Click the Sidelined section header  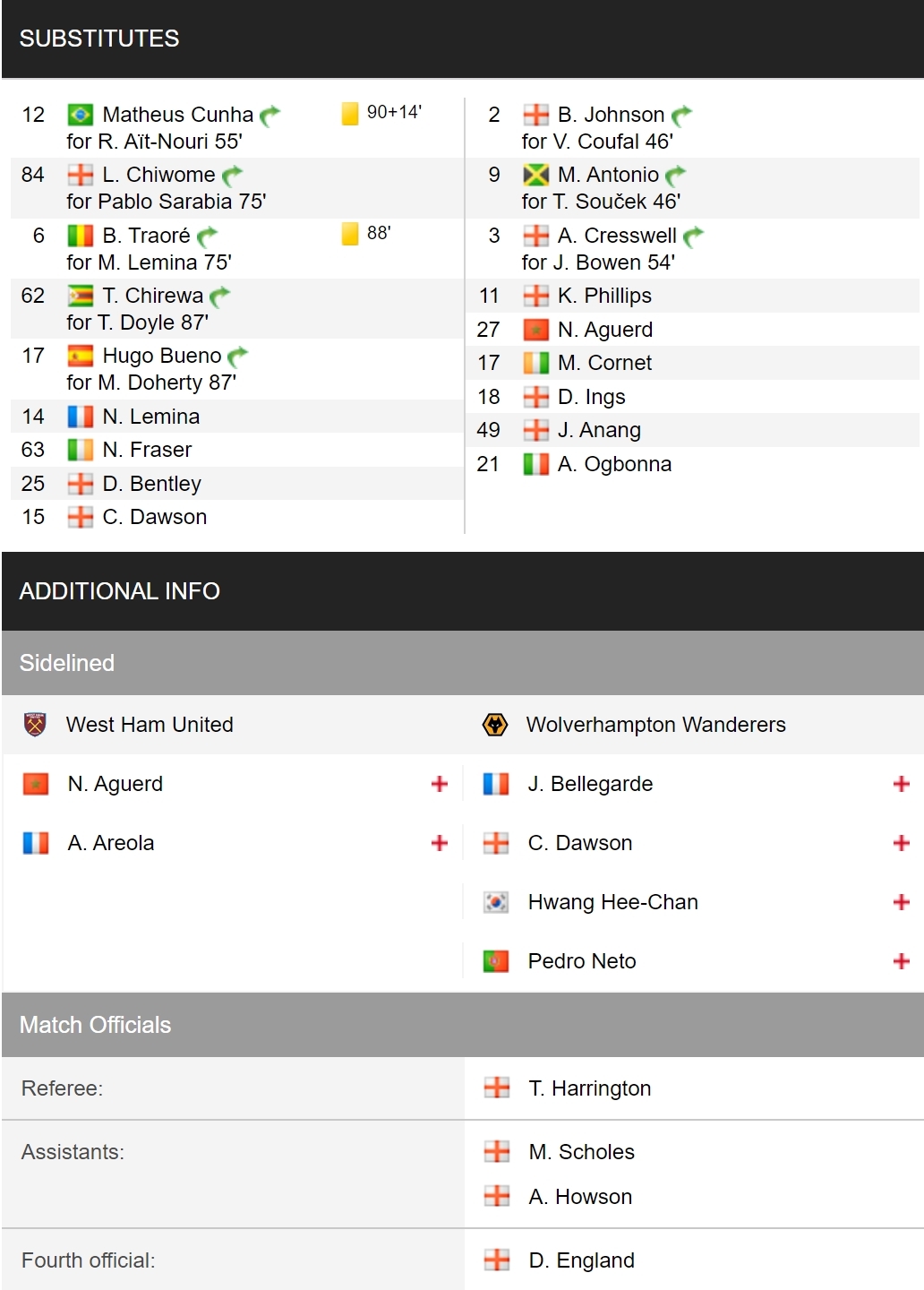tap(463, 663)
